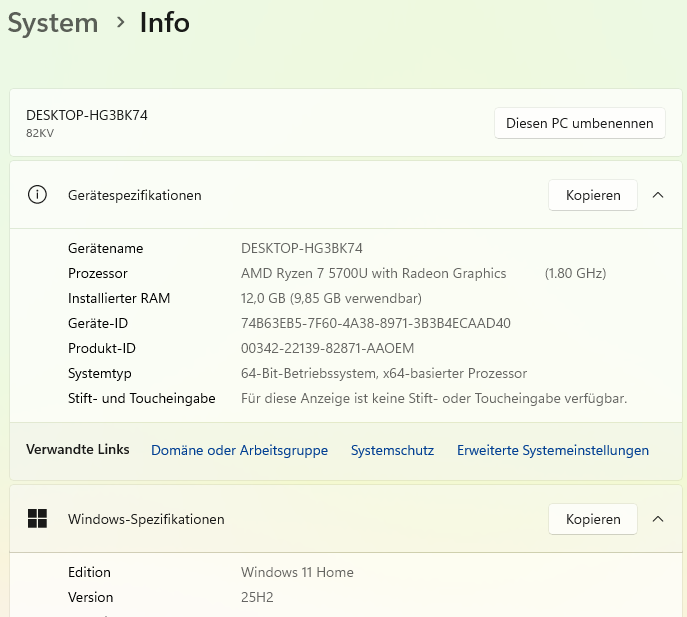Click Diesen PC umbenennen button
Viewport: 687px width, 617px height.
(580, 123)
